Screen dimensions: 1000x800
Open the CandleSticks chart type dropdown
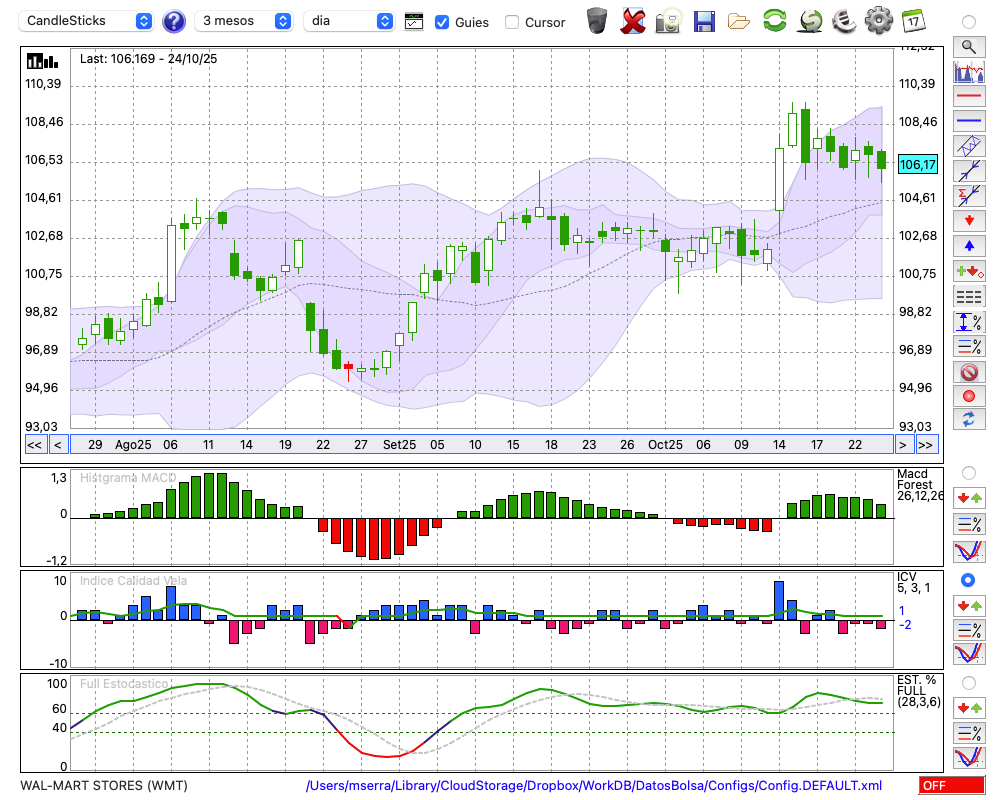click(x=88, y=21)
